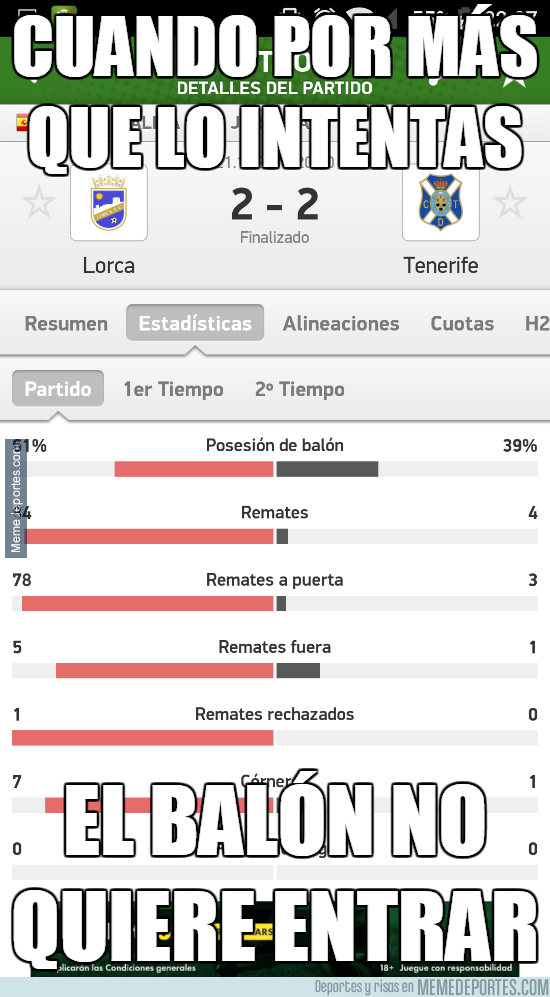The image size is (550, 997).
Task: Tap the Lorca team crest icon
Action: tap(109, 203)
